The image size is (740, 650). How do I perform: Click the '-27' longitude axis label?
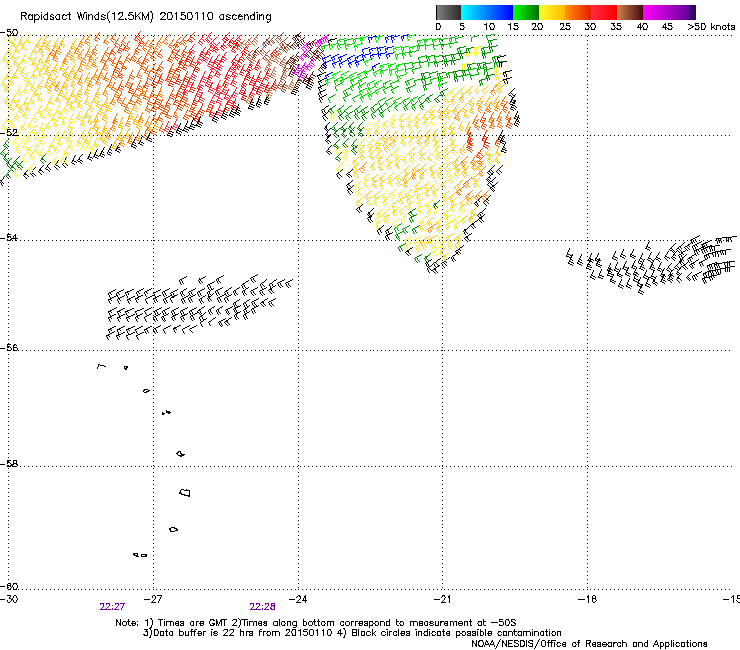[x=153, y=599]
